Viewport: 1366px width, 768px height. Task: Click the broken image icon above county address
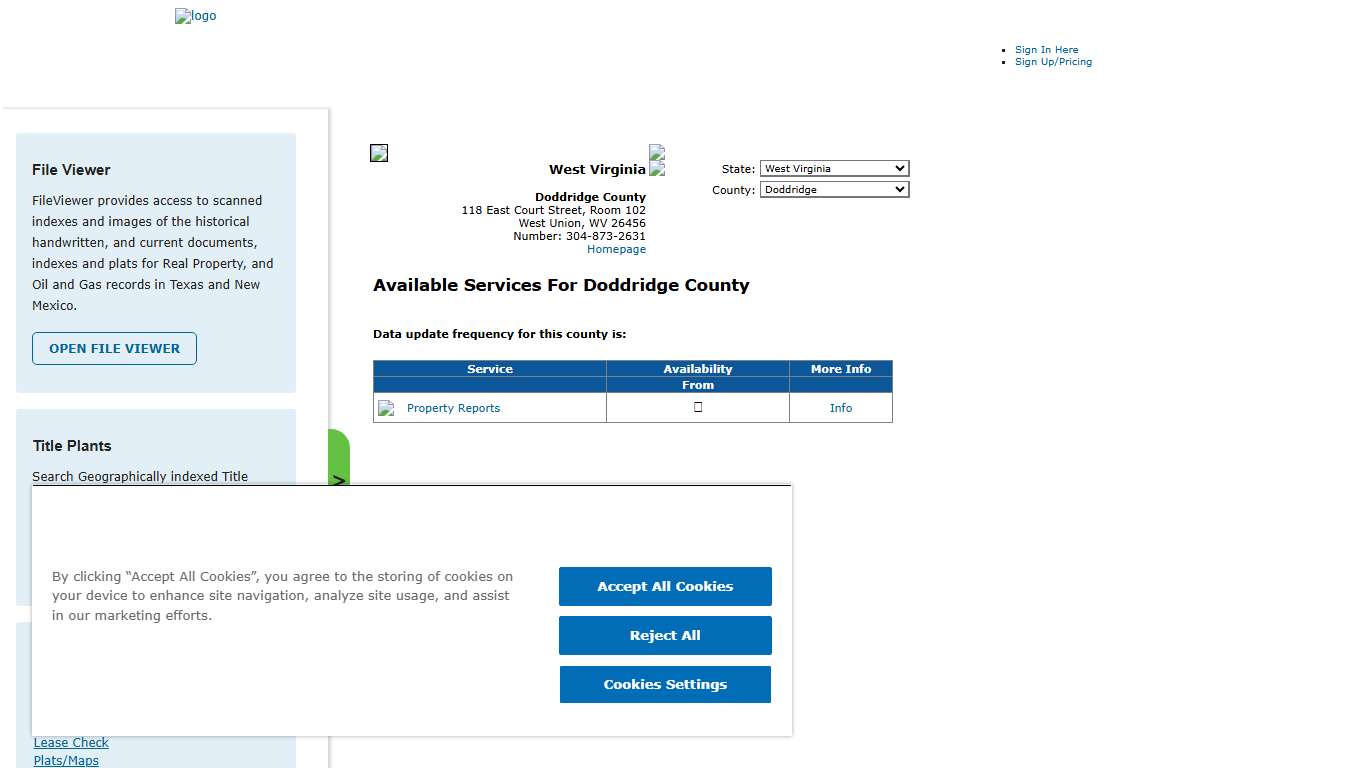click(x=378, y=152)
